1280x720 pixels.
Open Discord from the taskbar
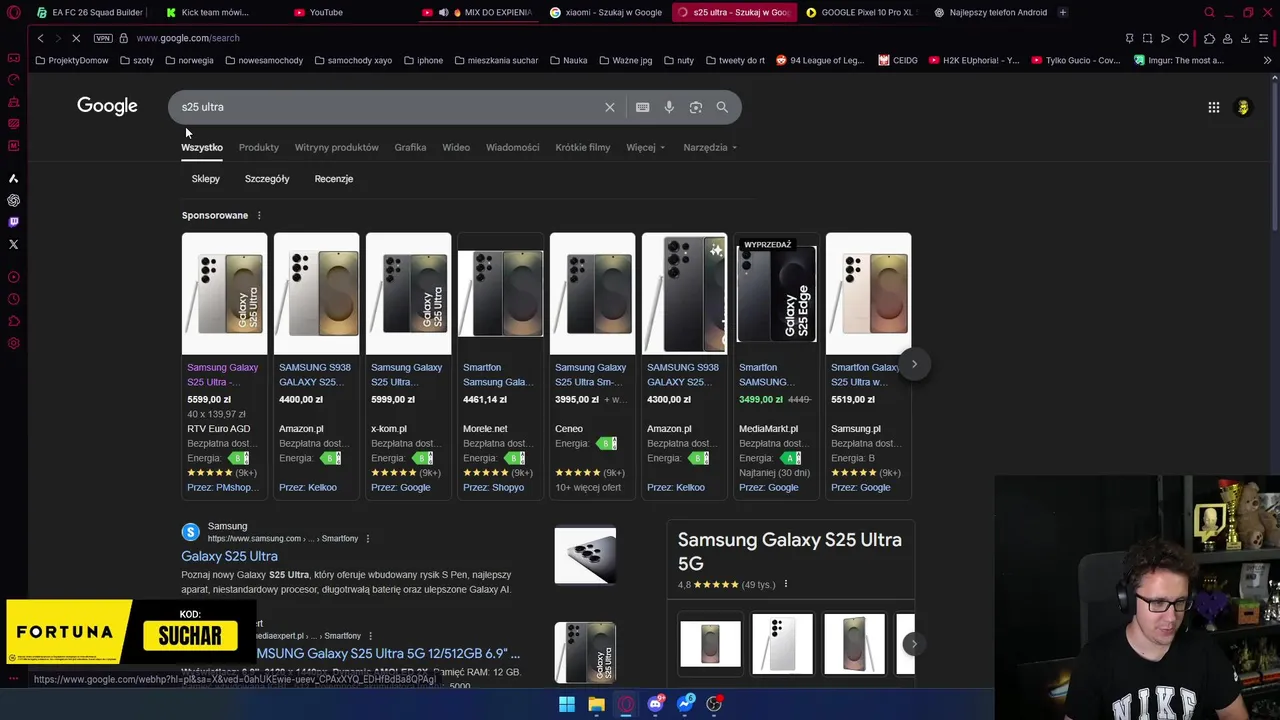[x=655, y=704]
